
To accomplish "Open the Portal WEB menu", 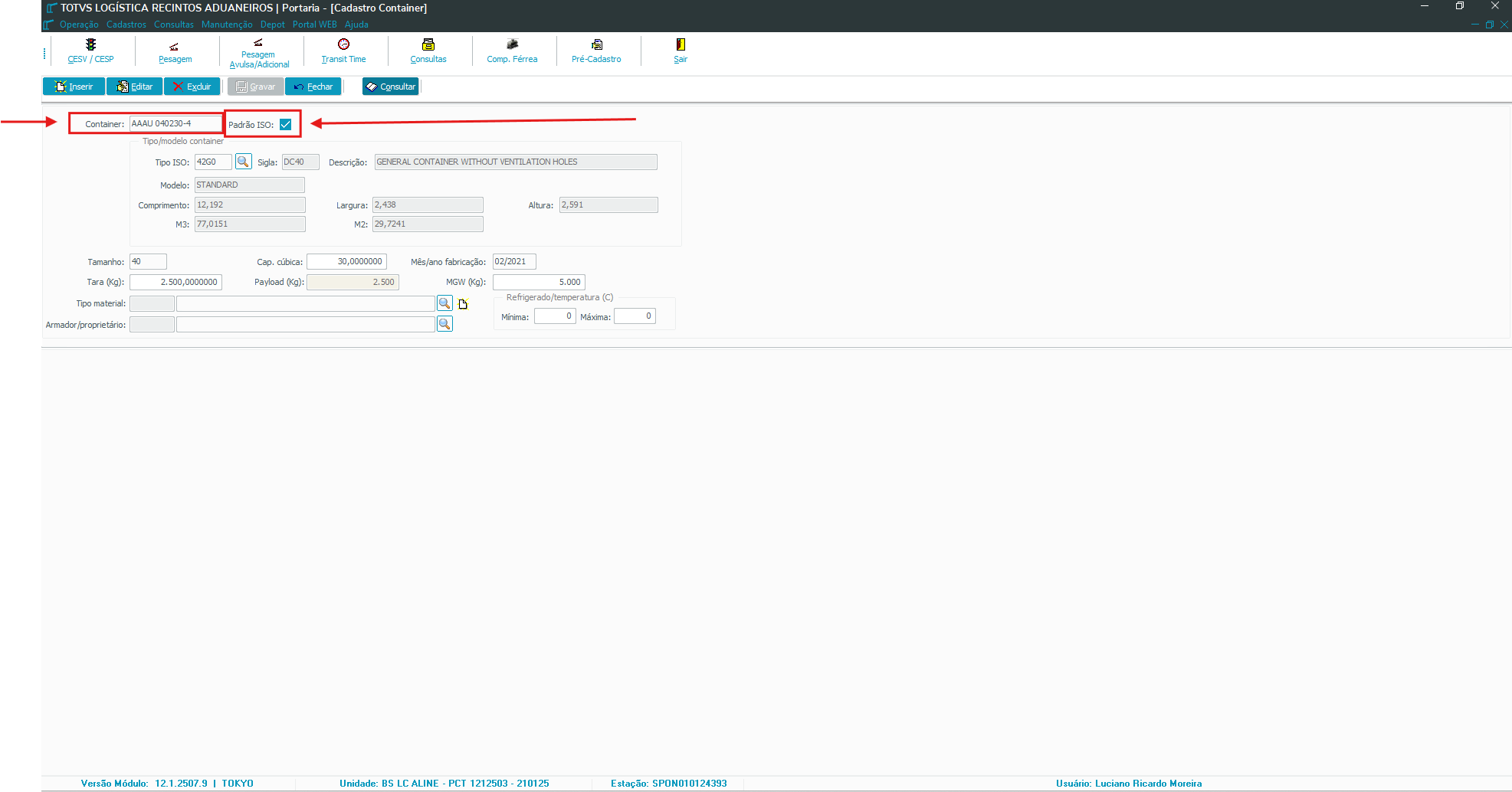I will click(x=315, y=25).
